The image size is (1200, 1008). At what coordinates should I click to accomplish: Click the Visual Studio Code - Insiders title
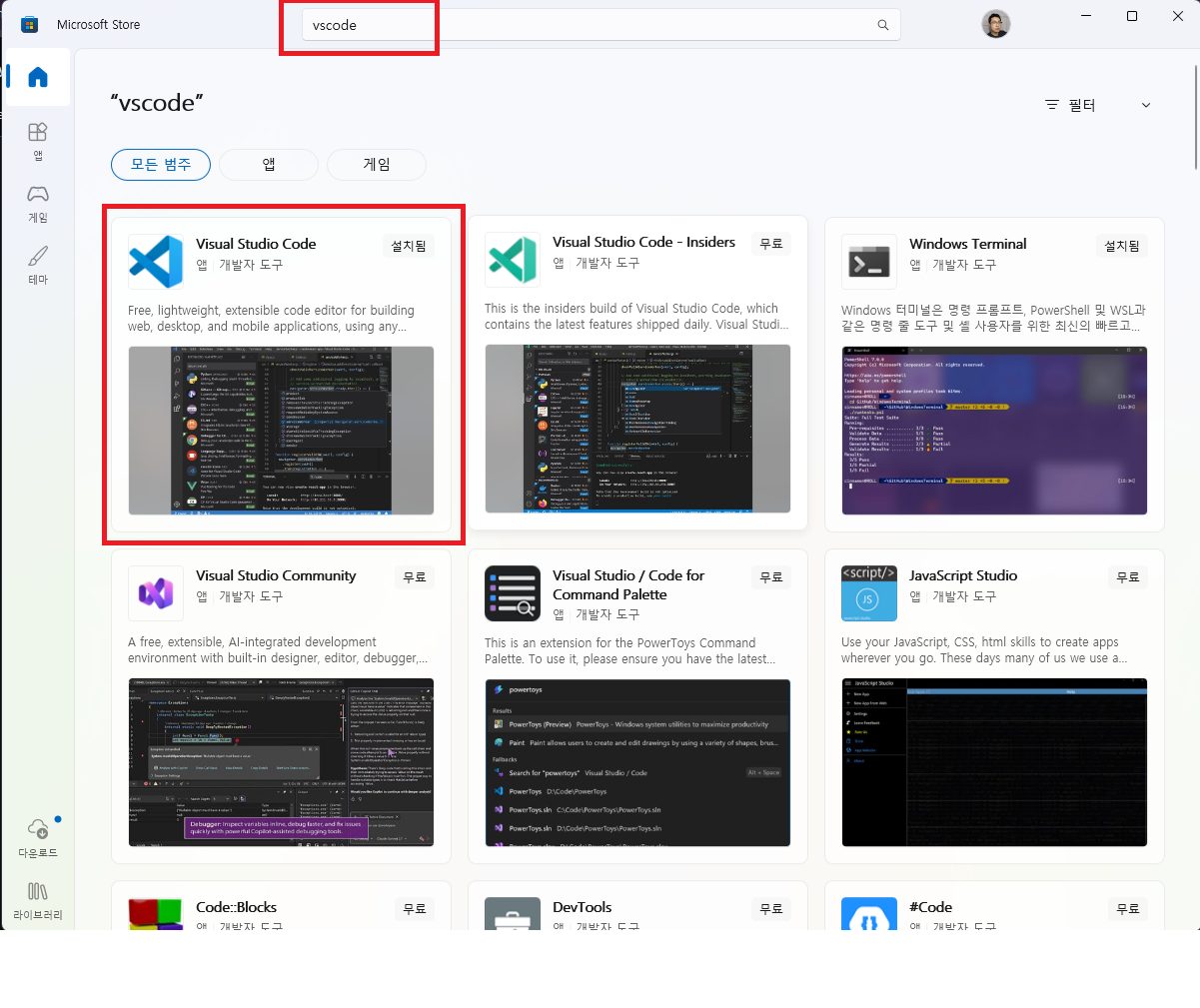coord(643,242)
